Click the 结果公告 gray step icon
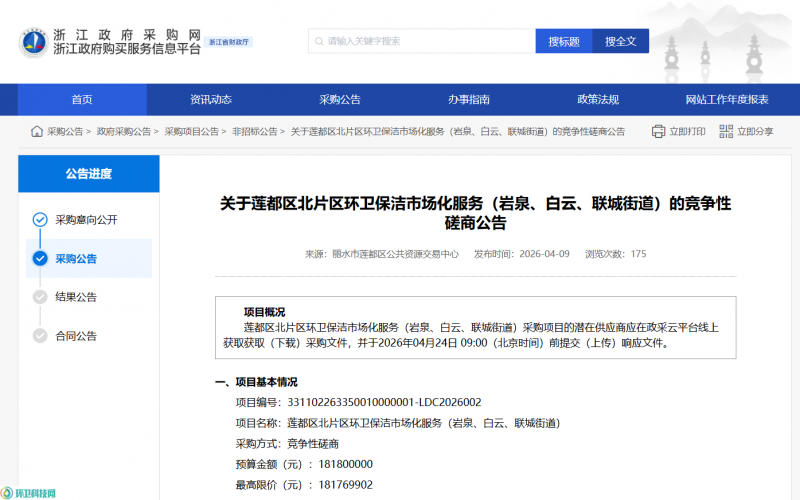This screenshot has width=800, height=500. [x=40, y=297]
